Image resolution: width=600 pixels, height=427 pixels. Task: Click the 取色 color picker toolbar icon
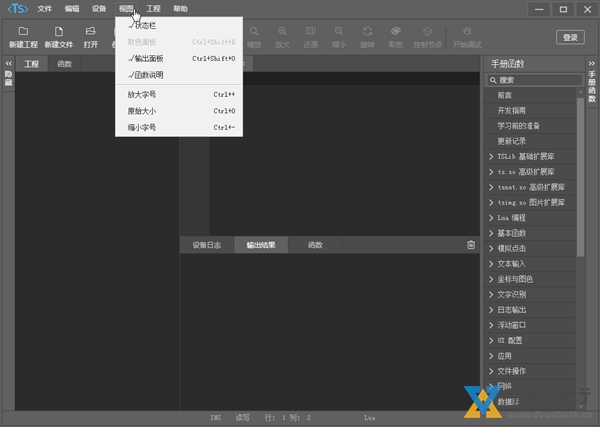point(396,33)
